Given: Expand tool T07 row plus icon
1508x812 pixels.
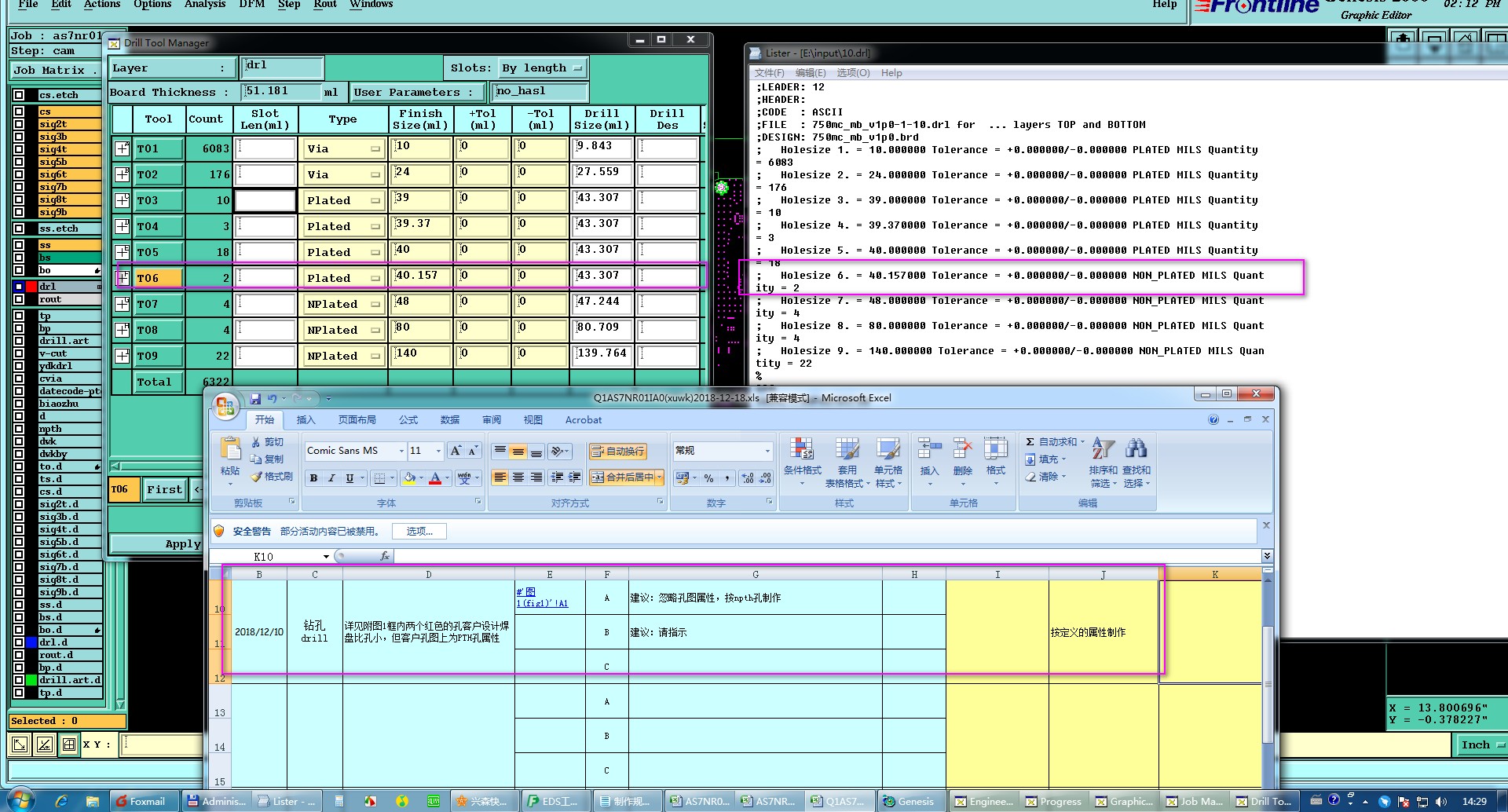Looking at the screenshot, I should (123, 304).
